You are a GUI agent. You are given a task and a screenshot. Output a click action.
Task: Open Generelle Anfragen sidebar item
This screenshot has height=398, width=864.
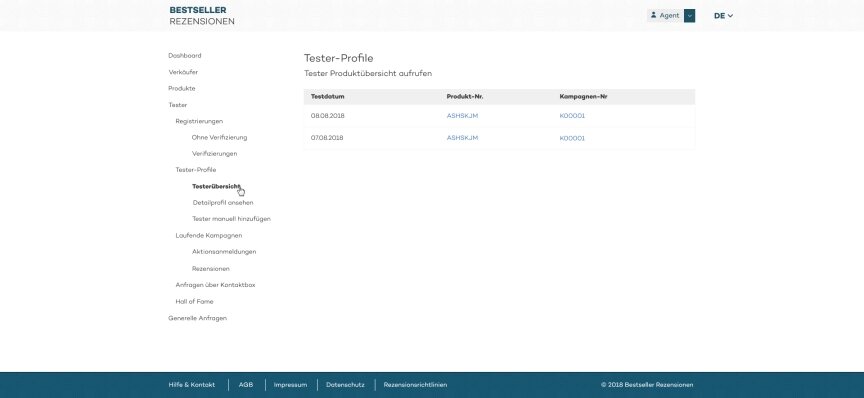(197, 318)
